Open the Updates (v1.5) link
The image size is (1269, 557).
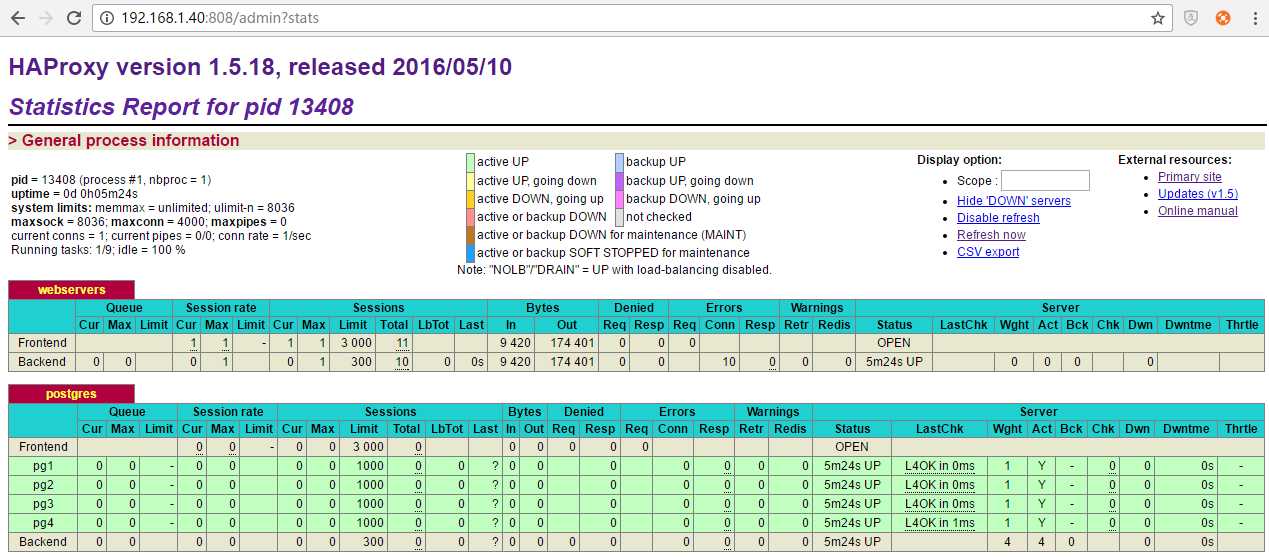(1198, 194)
